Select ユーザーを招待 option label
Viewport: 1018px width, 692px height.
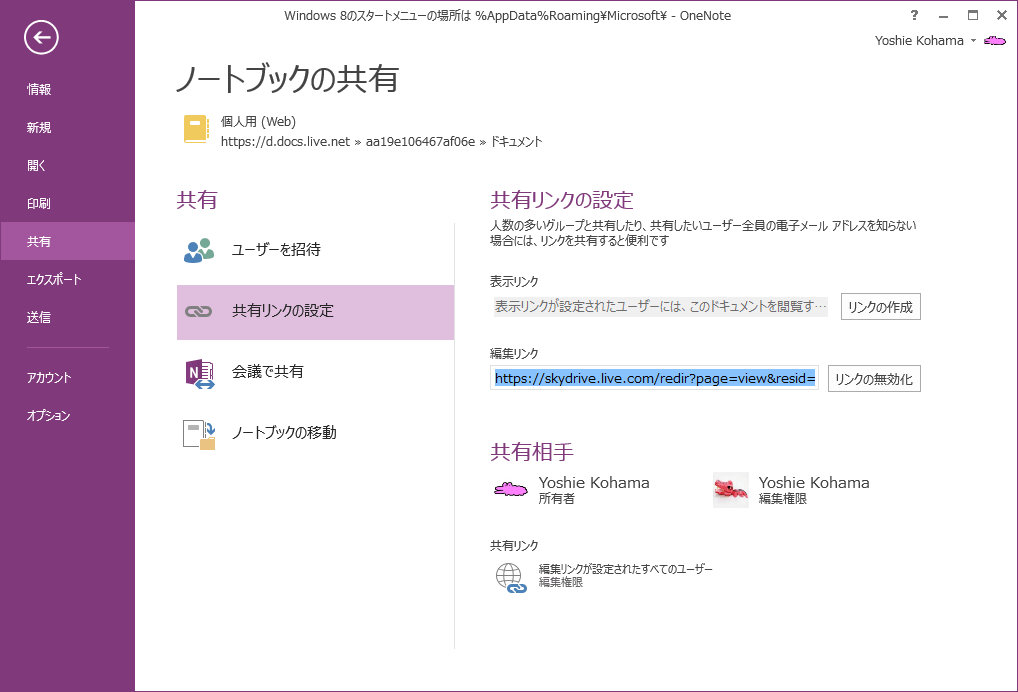[276, 249]
